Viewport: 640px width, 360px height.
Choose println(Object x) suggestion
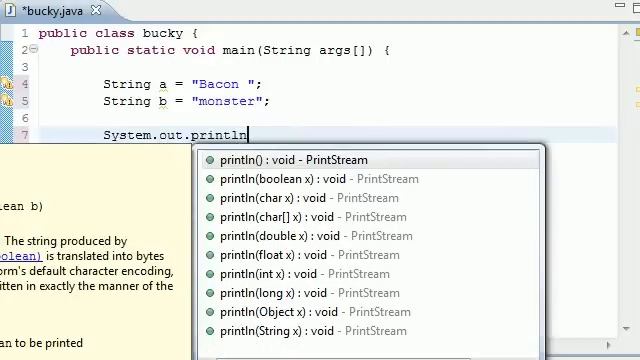click(x=371, y=312)
